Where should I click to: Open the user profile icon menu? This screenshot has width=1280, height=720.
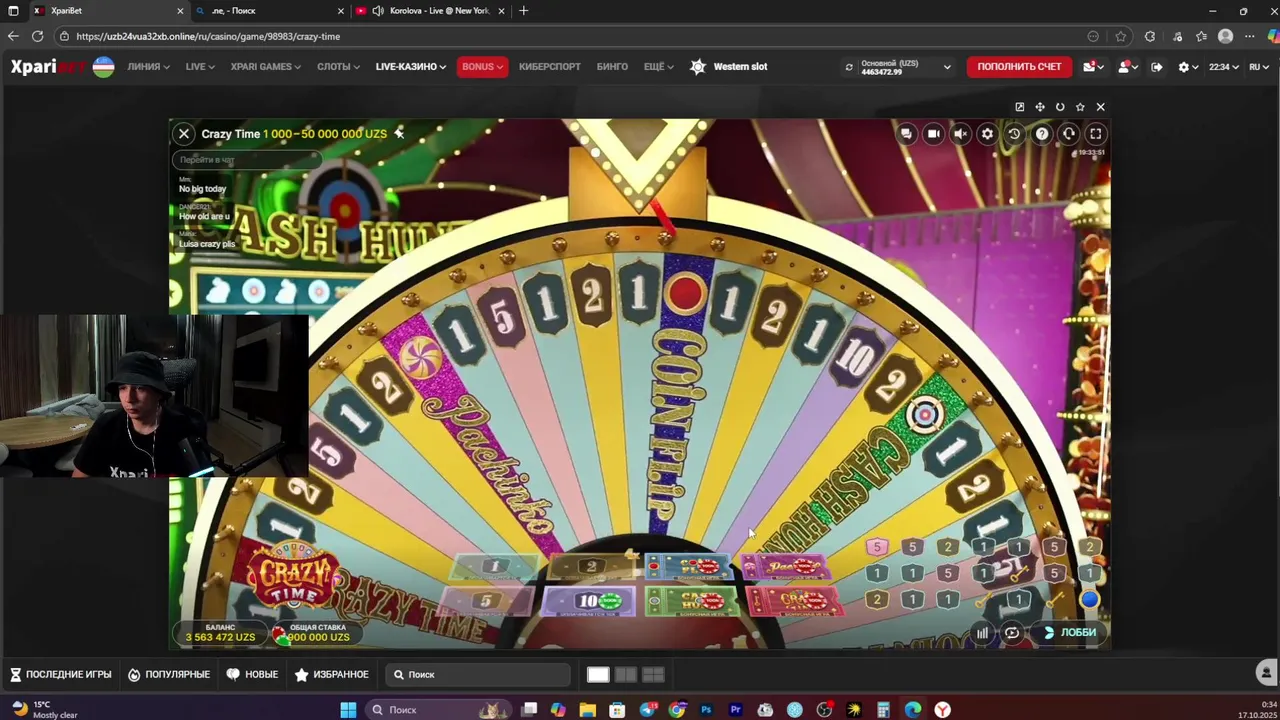[1127, 67]
